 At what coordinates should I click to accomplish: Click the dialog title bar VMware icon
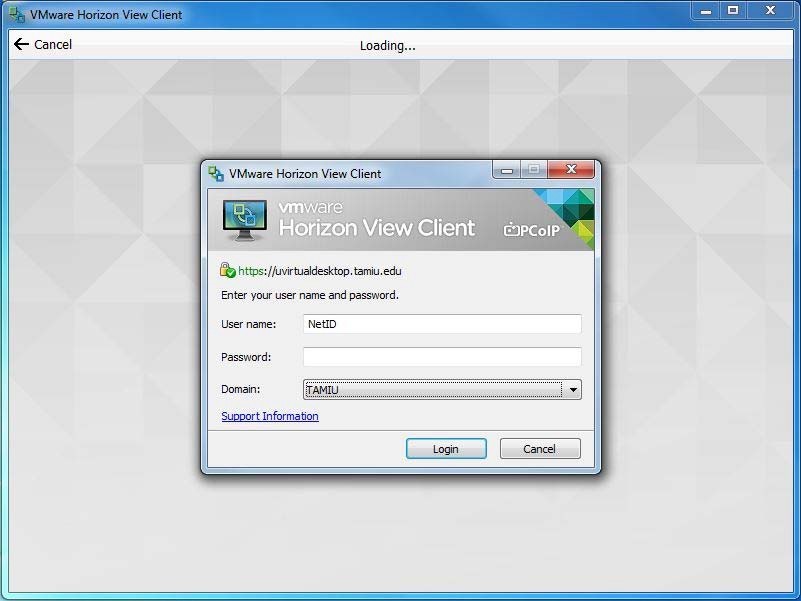tap(216, 173)
